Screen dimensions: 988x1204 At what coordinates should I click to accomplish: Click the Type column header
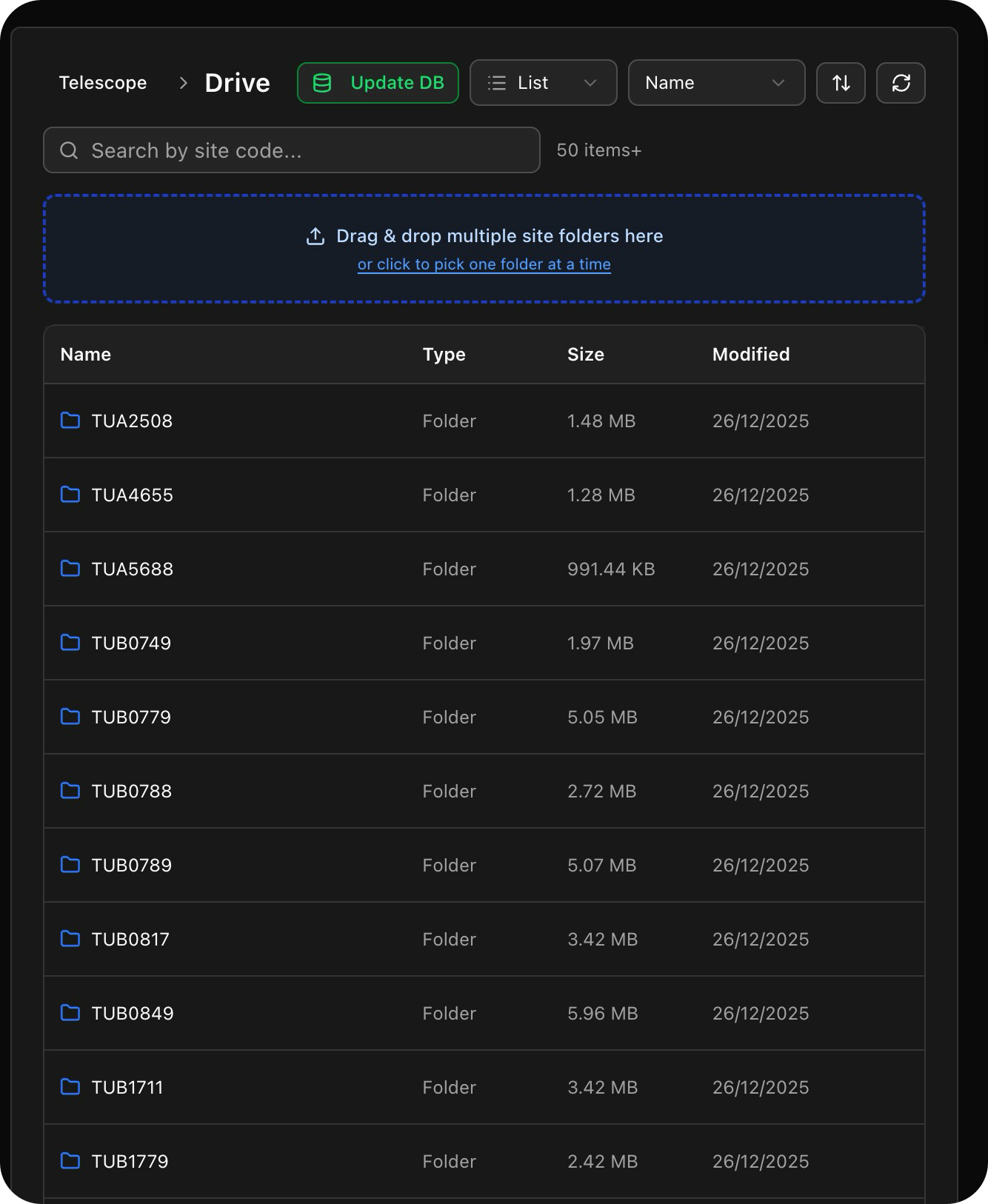point(444,355)
